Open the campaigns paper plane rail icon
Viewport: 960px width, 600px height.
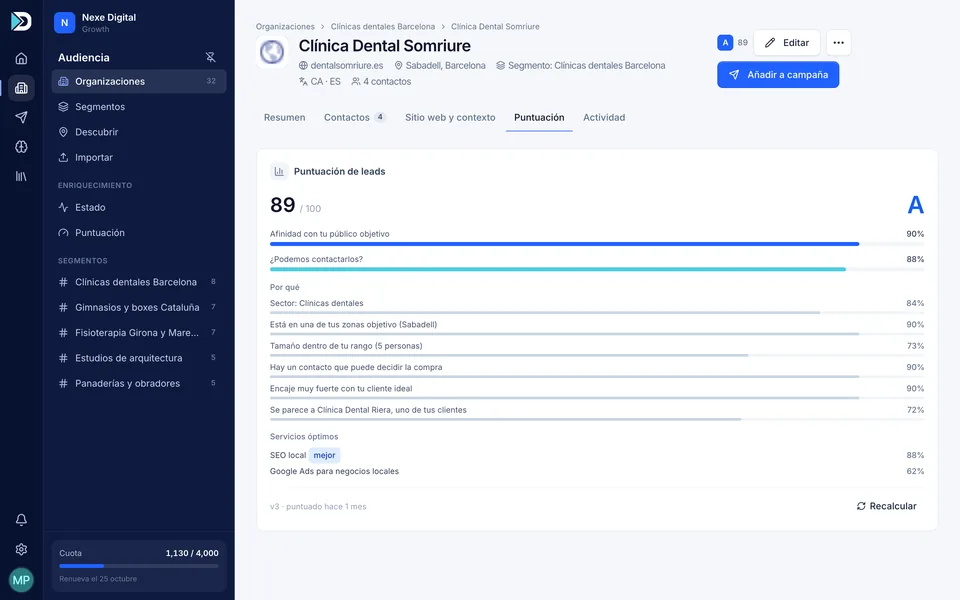tap(21, 118)
